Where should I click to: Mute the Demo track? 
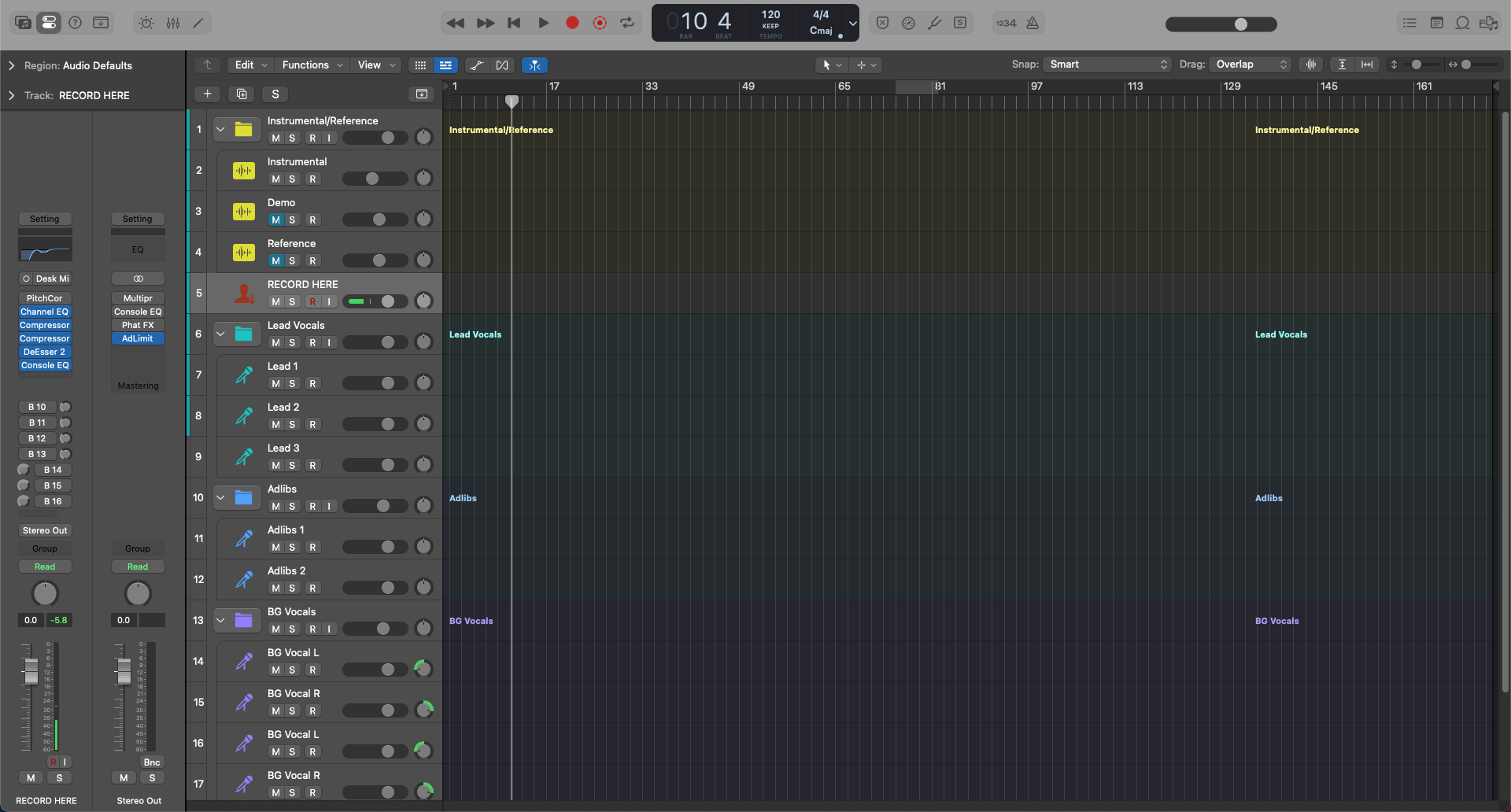pyautogui.click(x=276, y=220)
